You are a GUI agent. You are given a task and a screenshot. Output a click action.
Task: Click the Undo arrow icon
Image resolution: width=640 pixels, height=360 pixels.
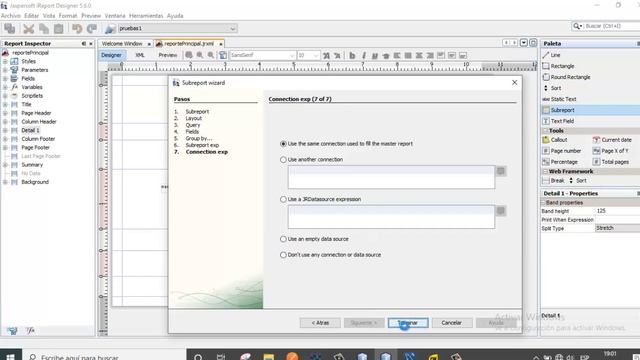(x=77, y=29)
